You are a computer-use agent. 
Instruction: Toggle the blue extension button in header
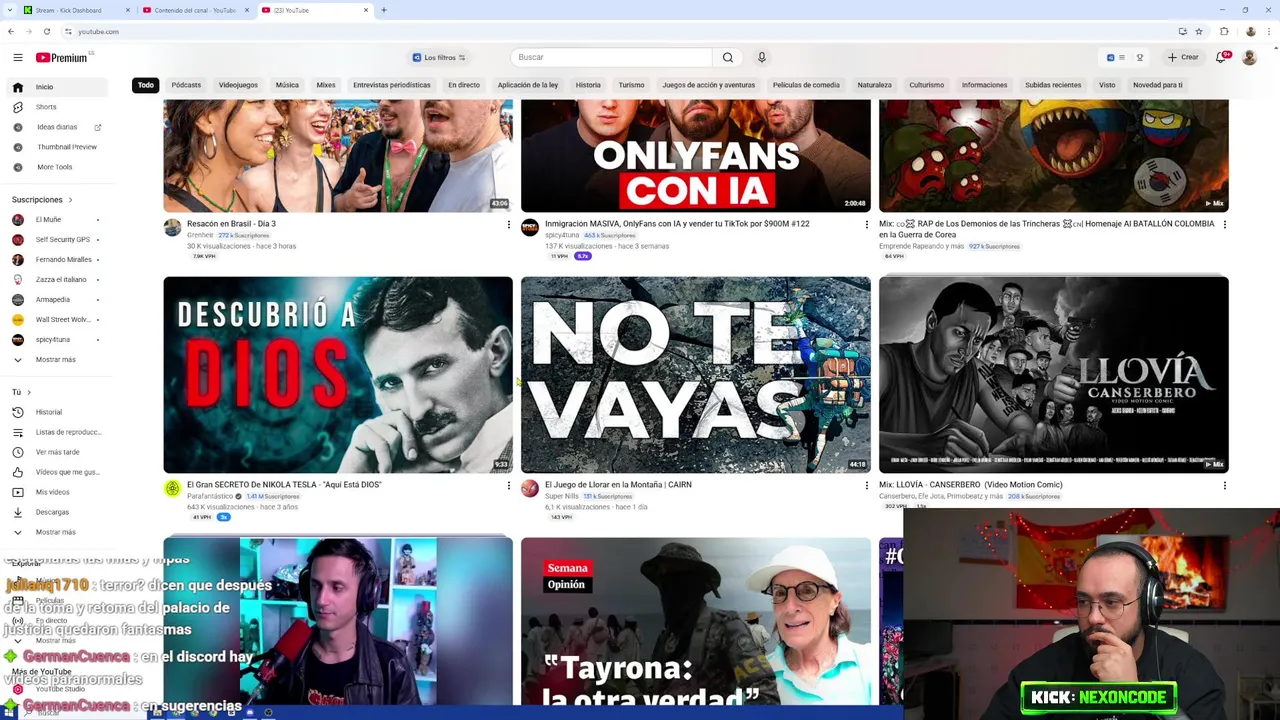pyautogui.click(x=1110, y=58)
